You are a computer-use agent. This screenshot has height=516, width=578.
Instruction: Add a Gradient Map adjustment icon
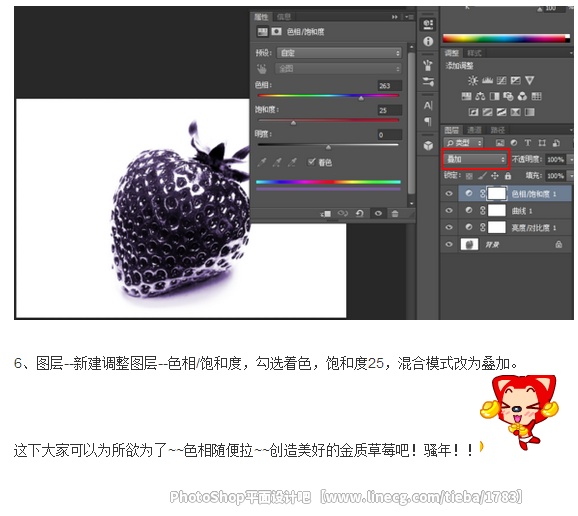point(529,112)
